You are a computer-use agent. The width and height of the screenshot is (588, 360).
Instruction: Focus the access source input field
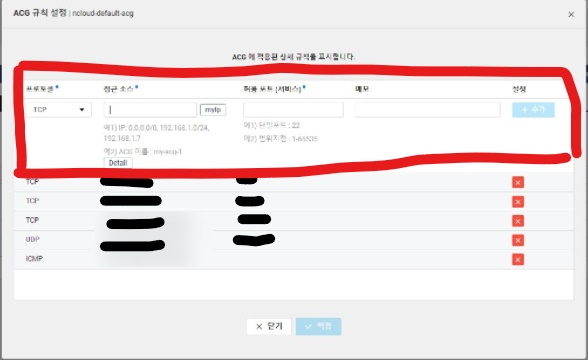pos(150,110)
